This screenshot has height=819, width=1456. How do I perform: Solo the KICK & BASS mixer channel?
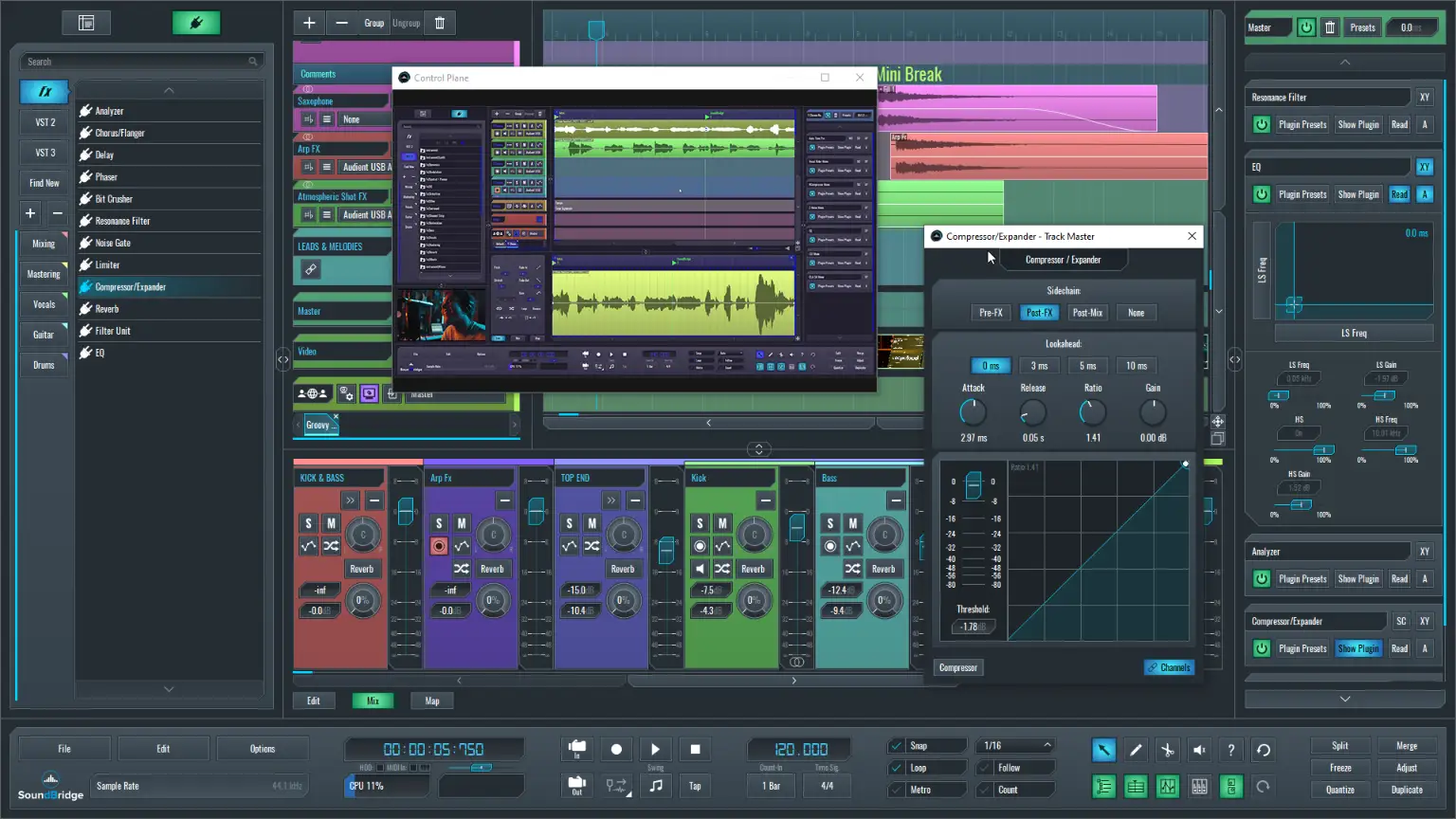click(308, 523)
